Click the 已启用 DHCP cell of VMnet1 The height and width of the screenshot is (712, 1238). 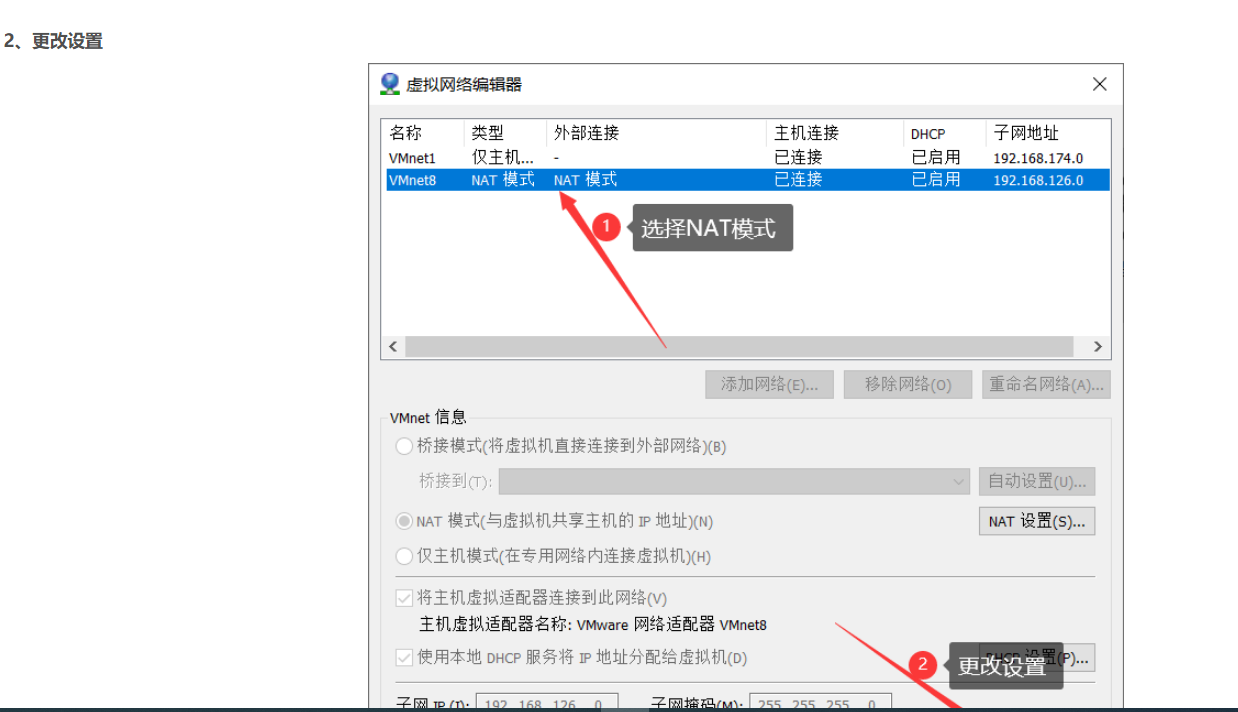click(936, 157)
